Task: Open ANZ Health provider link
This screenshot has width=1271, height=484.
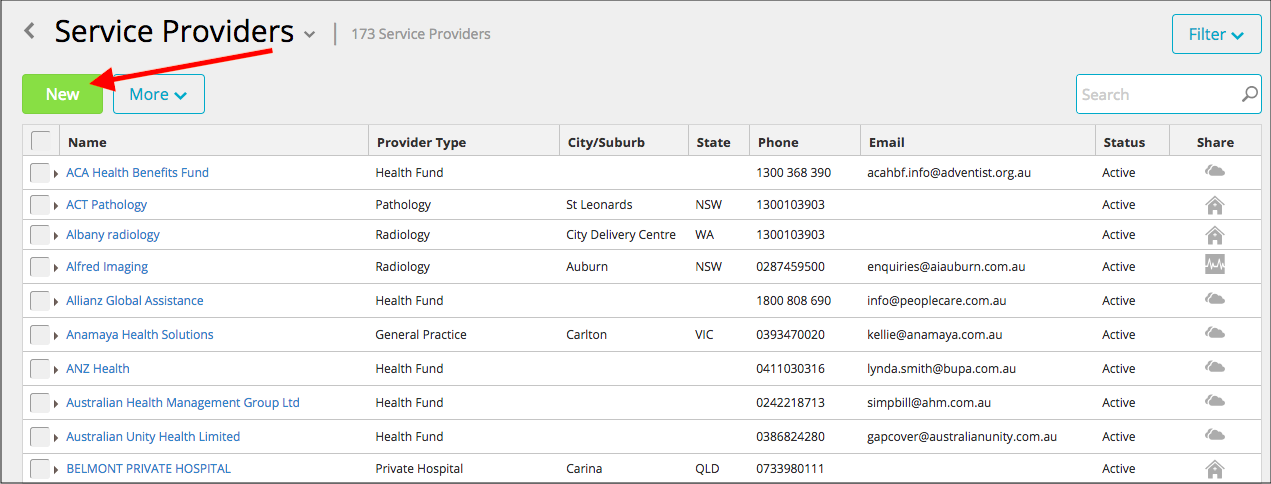Action: pos(98,369)
